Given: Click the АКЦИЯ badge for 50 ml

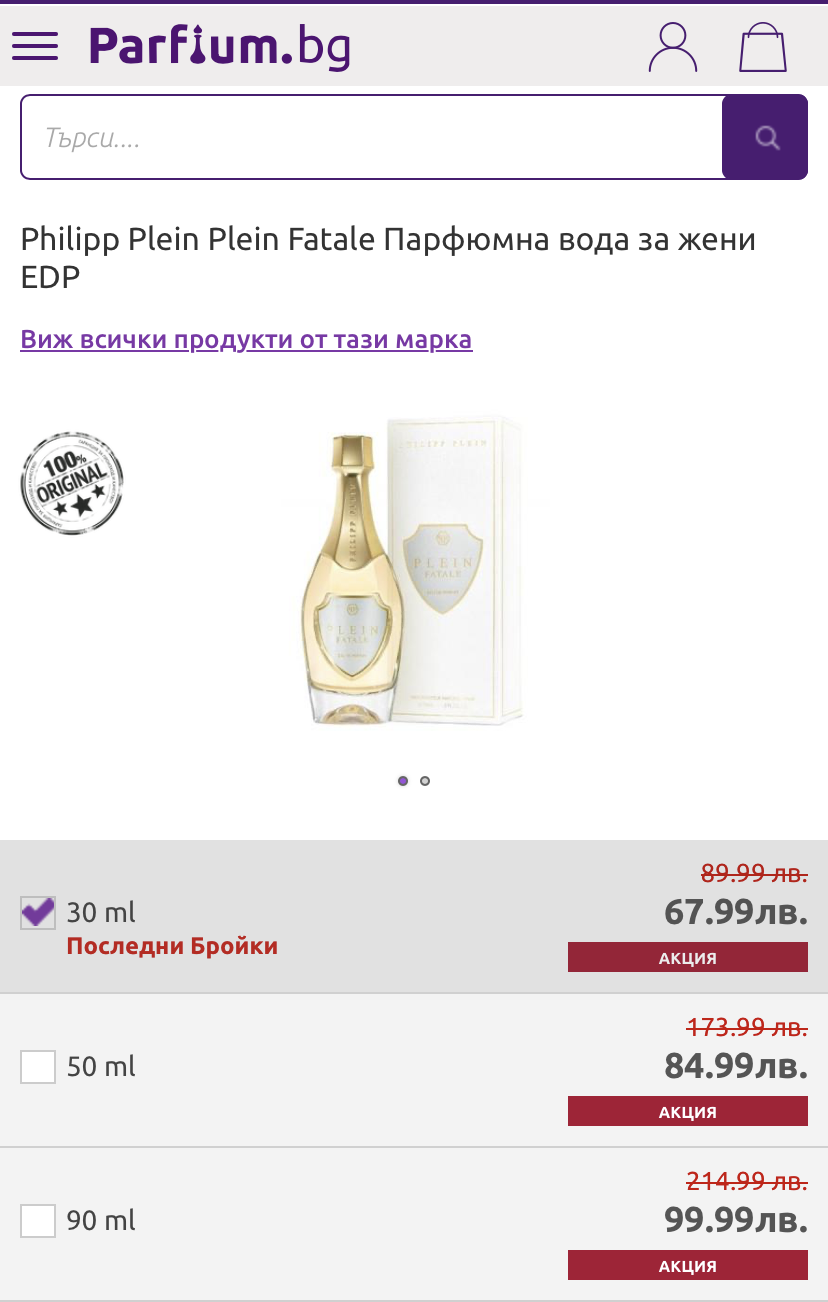Looking at the screenshot, I should [687, 1112].
